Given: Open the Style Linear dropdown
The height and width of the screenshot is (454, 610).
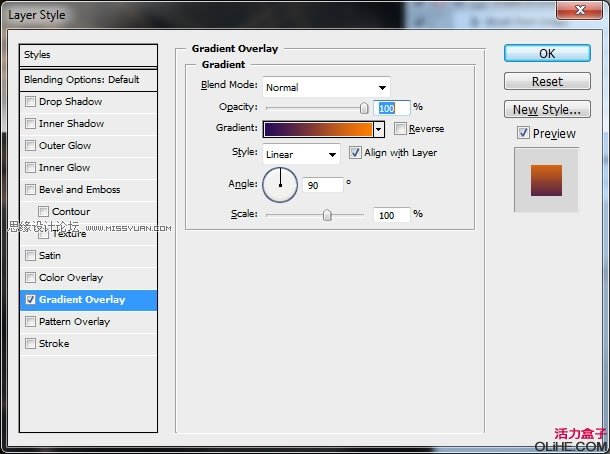Looking at the screenshot, I should pos(301,154).
